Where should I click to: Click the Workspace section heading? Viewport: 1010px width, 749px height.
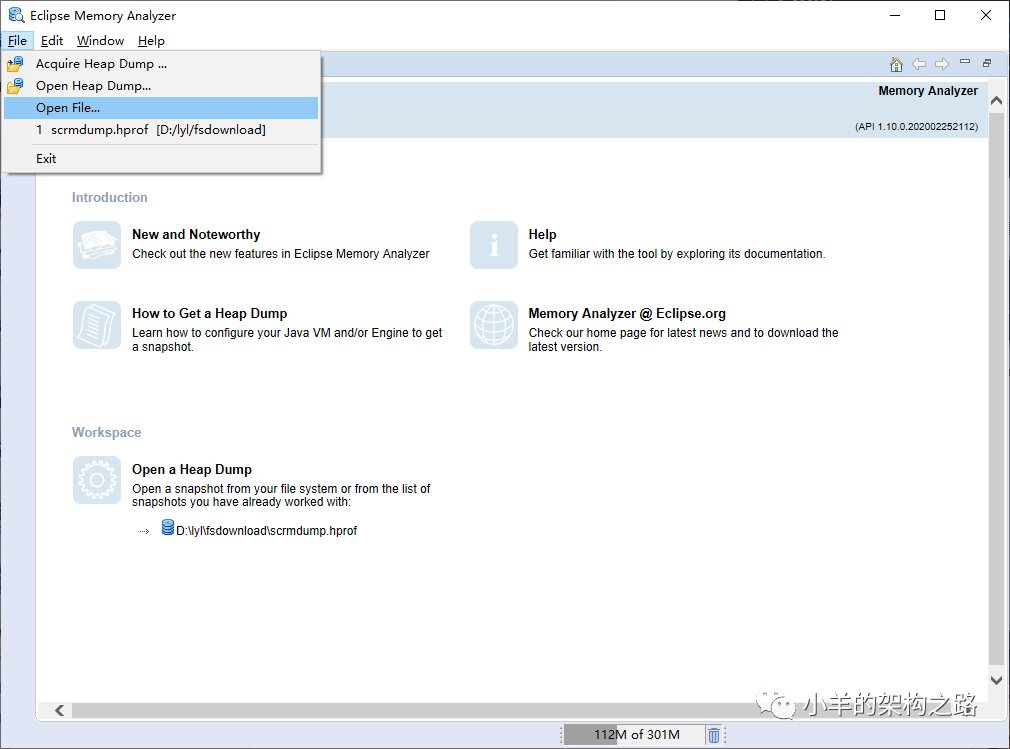coord(106,433)
